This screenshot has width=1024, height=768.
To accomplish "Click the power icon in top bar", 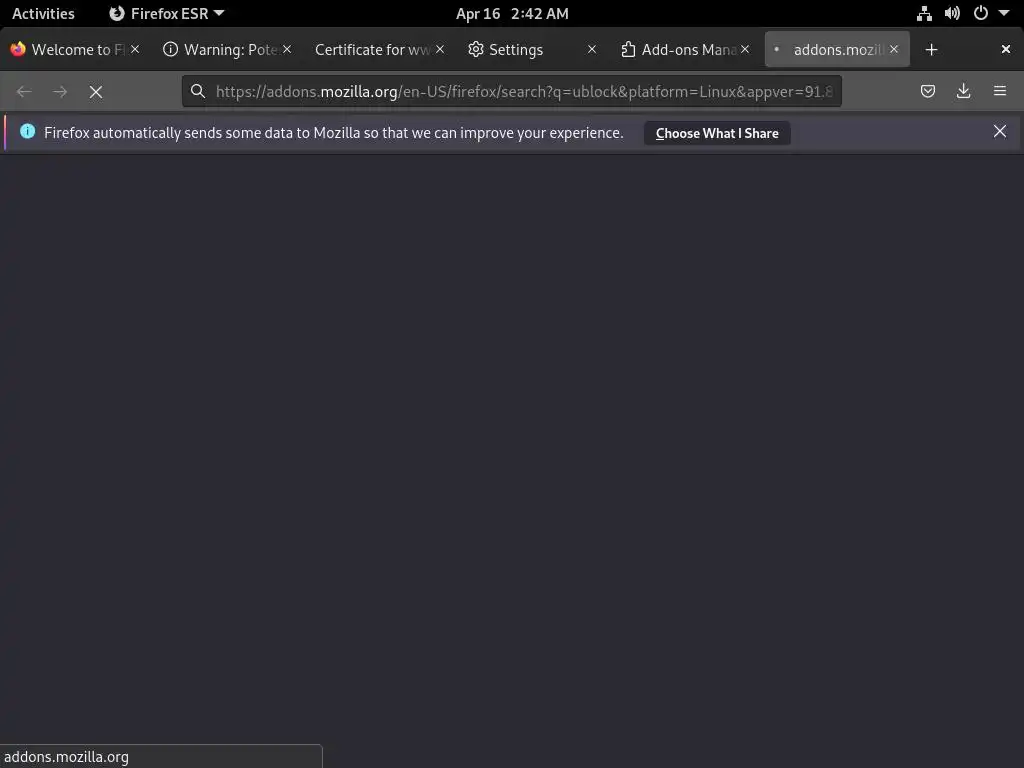I will point(980,13).
